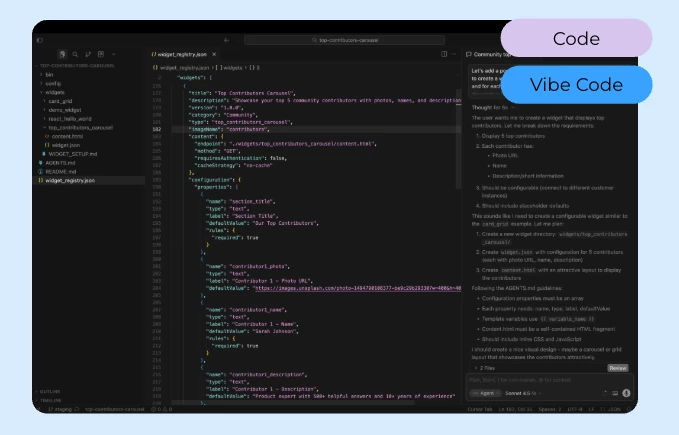Expand the demo_widget folder

coord(65,110)
